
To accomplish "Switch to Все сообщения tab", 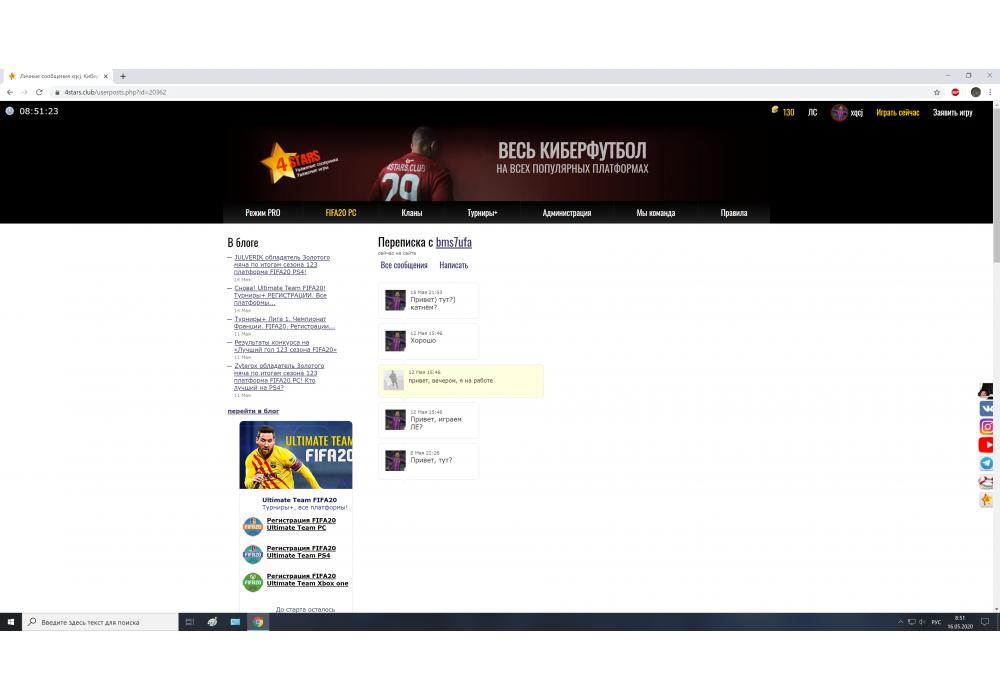I will tap(404, 265).
